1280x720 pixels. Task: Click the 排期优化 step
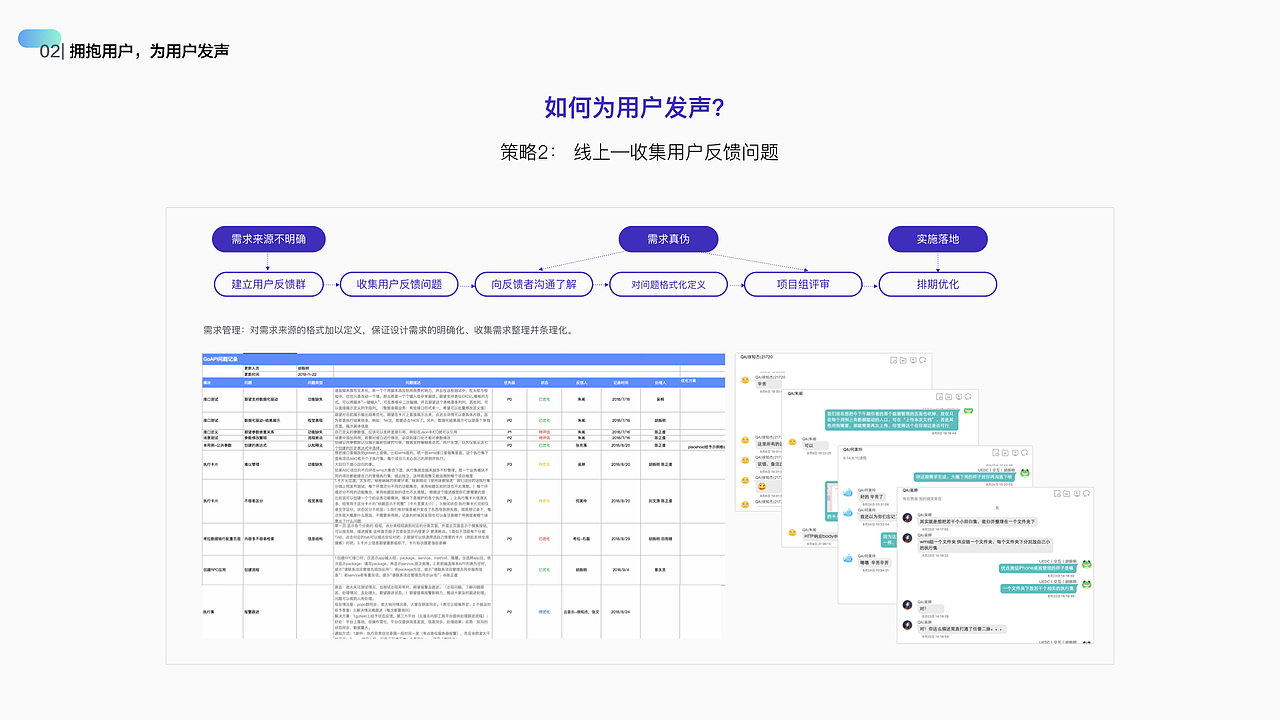click(937, 284)
